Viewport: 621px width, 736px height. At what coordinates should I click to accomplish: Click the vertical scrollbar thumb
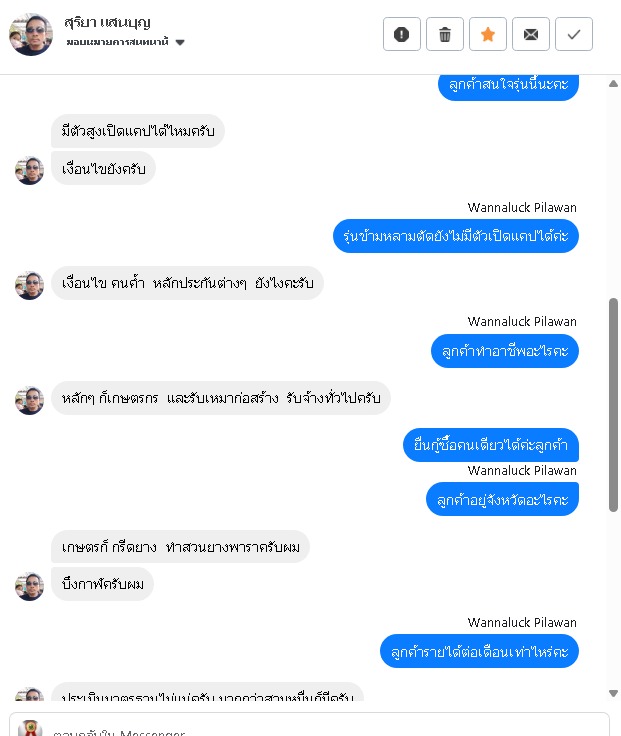(613, 405)
